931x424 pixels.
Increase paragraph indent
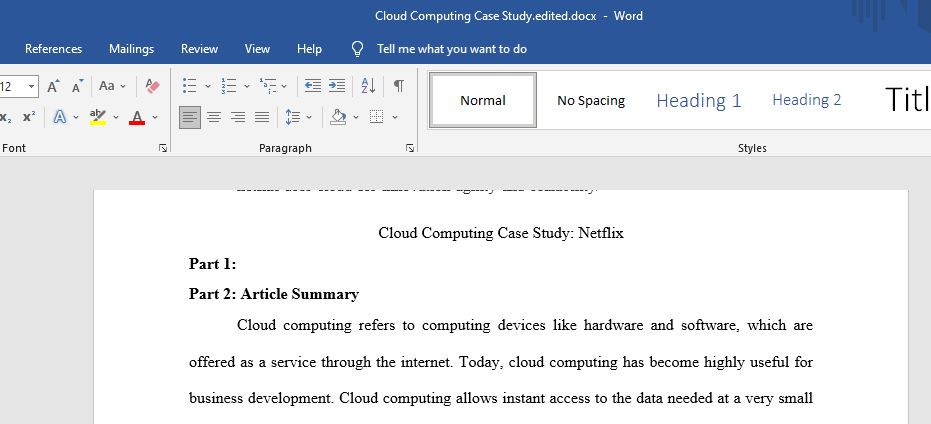[x=337, y=86]
